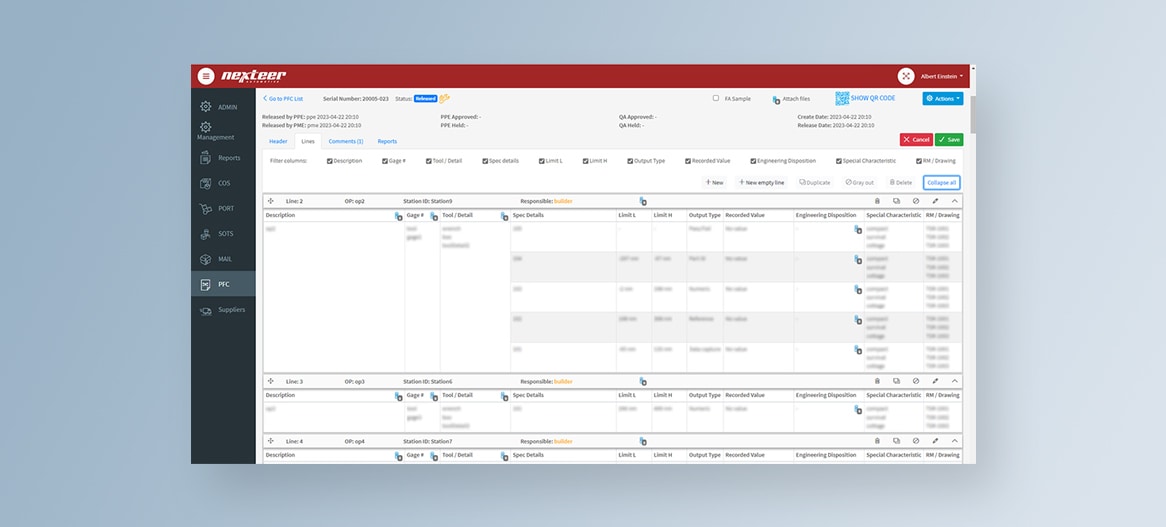Collapse Line 4 with its chevron
Screen dimensions: 1166x527
[955, 441]
